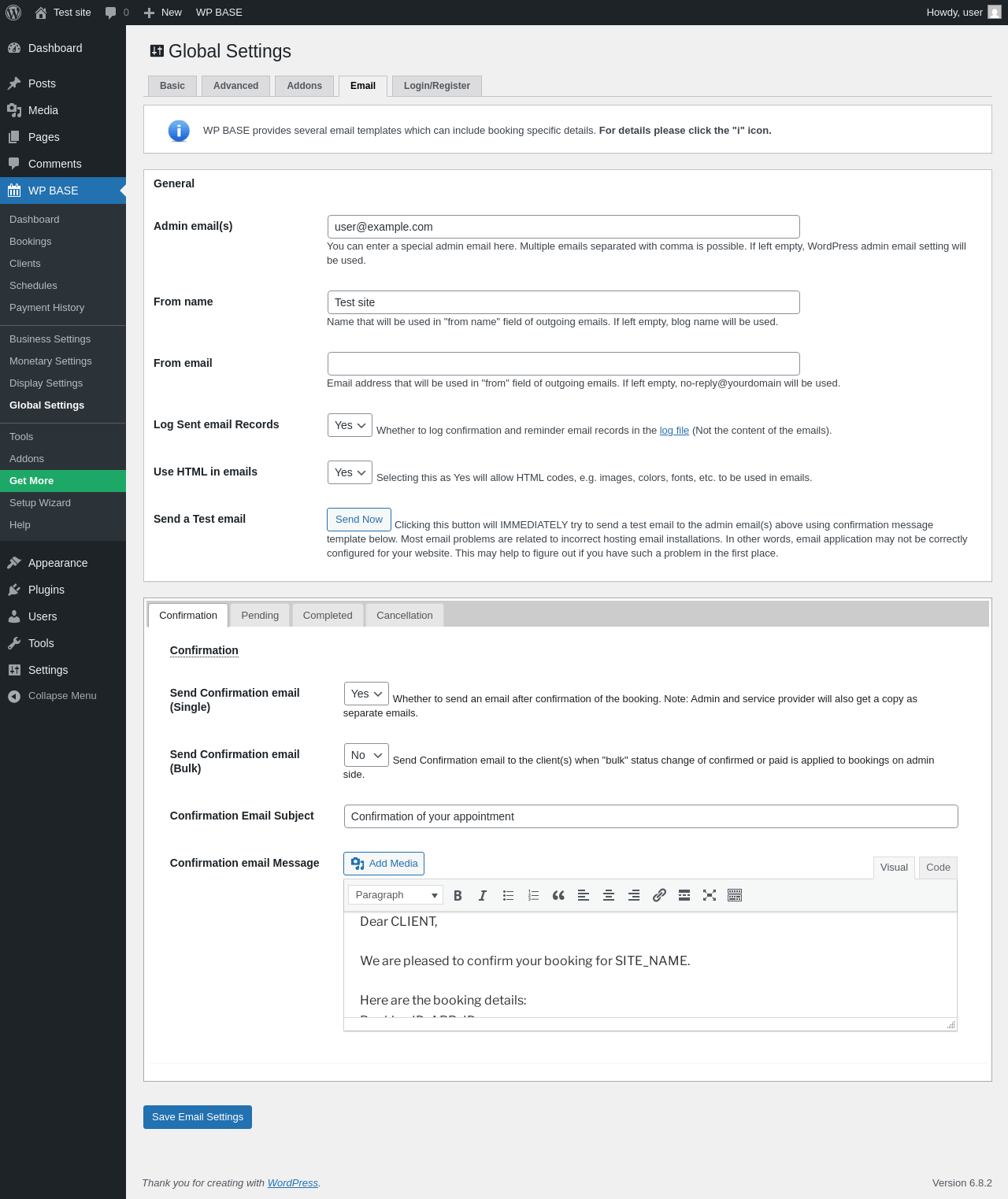This screenshot has height=1199, width=1008.
Task: Enable distraction-free fullscreen editor mode
Action: coord(710,895)
